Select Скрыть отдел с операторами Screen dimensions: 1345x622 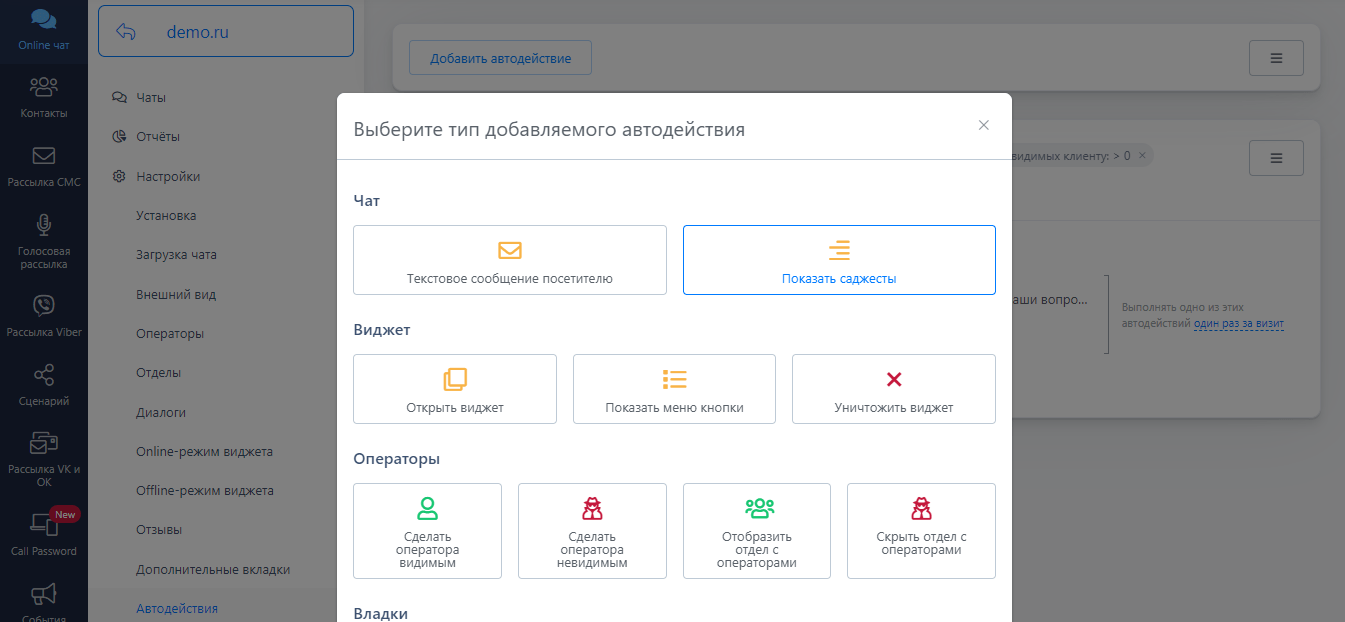[921, 531]
